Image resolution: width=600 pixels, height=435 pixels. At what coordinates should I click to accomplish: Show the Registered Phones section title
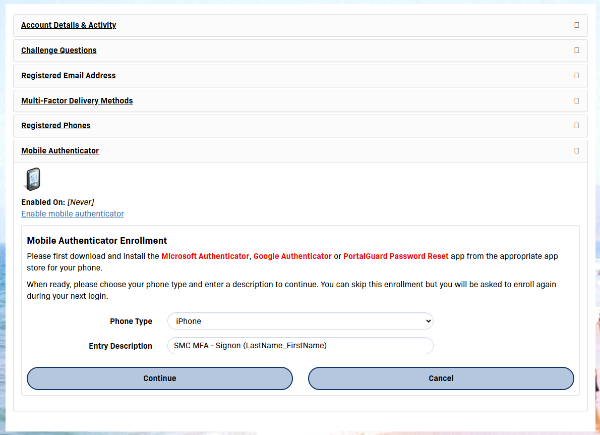pyautogui.click(x=56, y=125)
